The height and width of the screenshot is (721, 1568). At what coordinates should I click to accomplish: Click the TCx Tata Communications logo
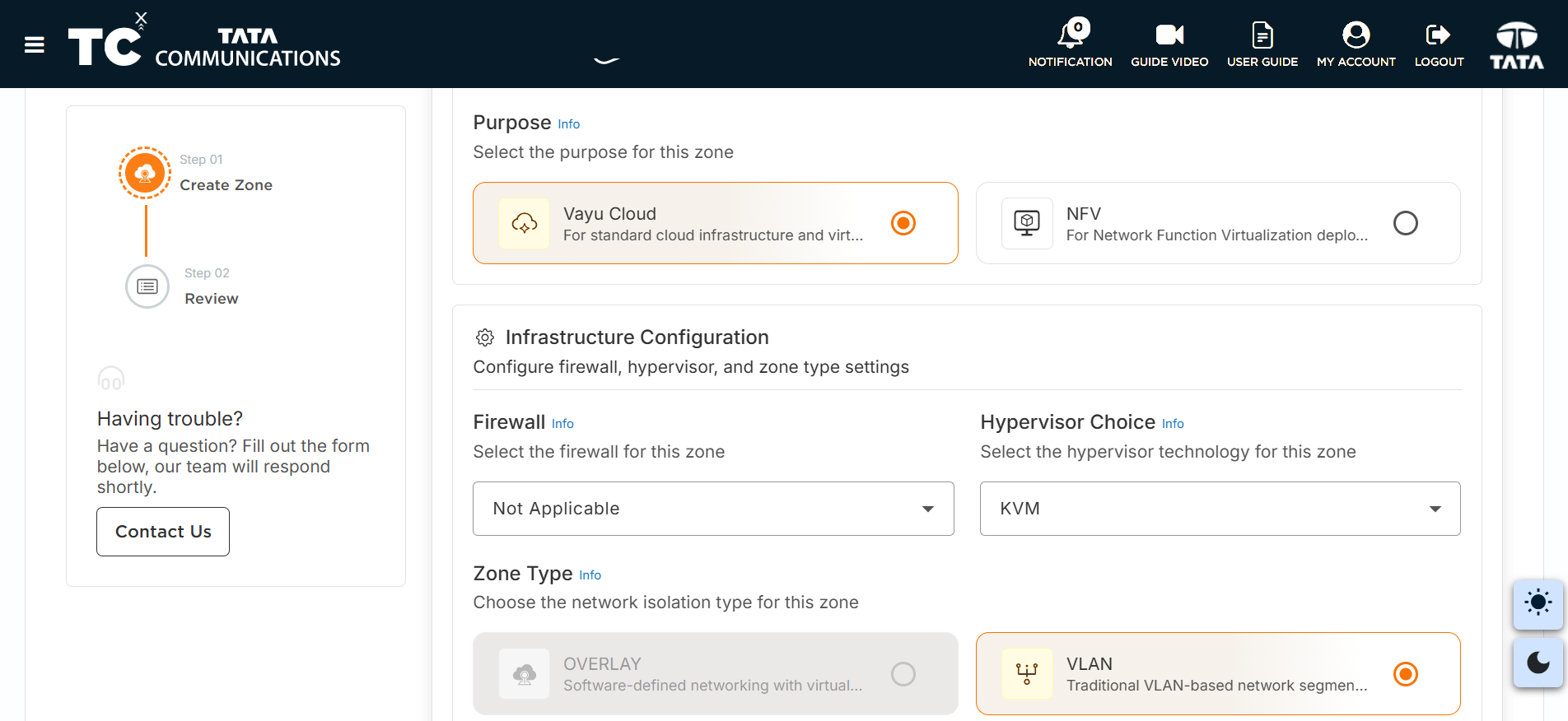(x=204, y=40)
